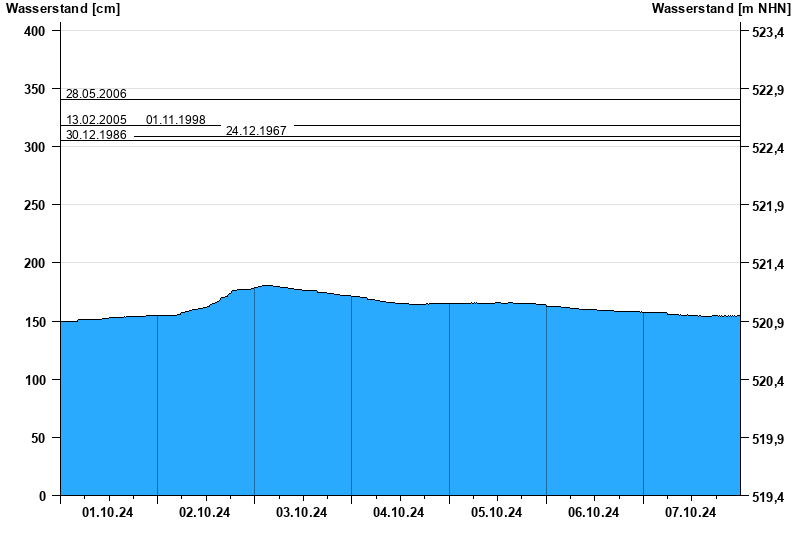Click the 07.10.24 date label
Viewport: 800px width, 550px height.
pyautogui.click(x=691, y=513)
